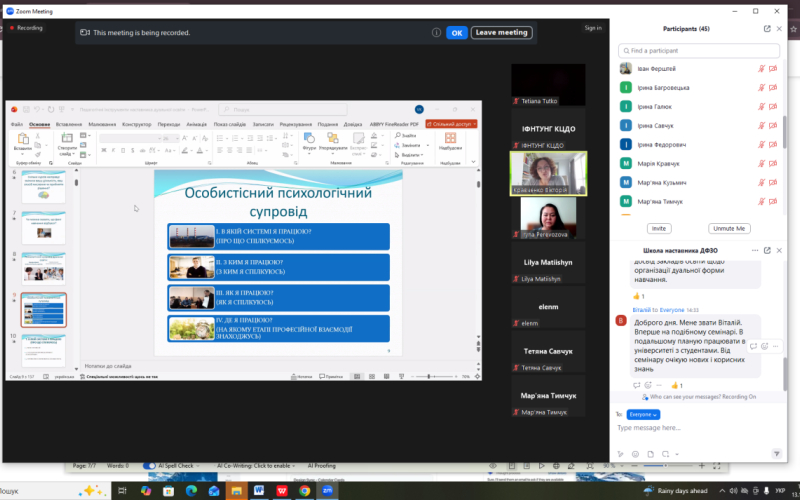Toggle video icon for Ірина Галюк
800x500 pixels.
[773, 107]
